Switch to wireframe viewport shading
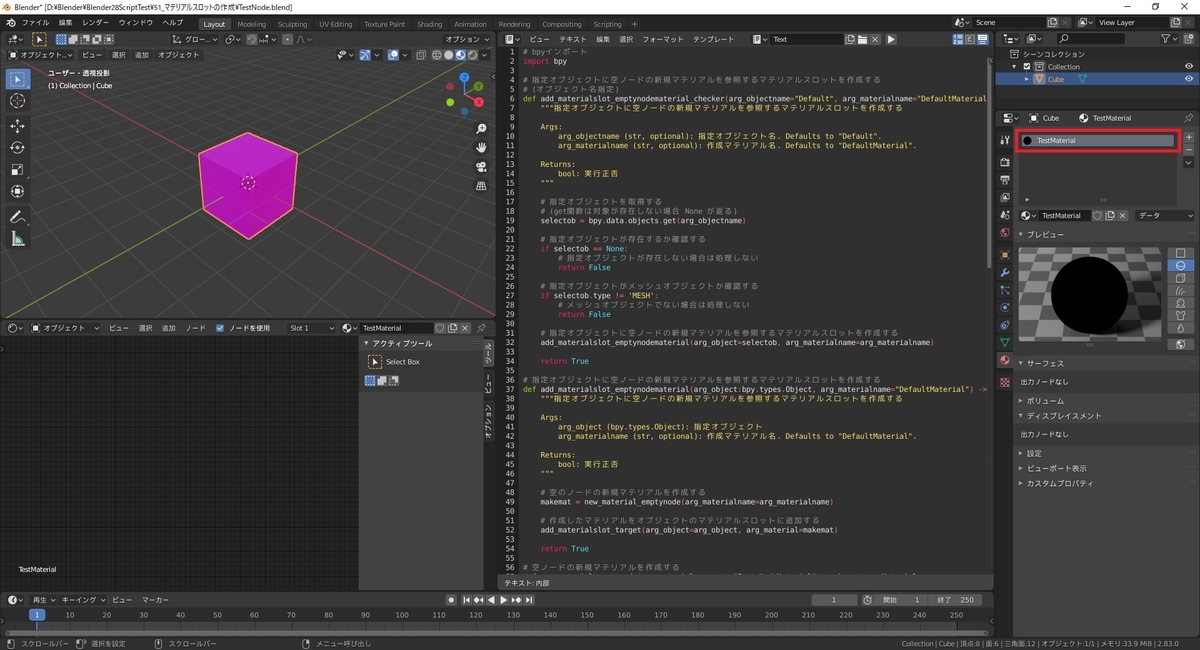This screenshot has height=650, width=1200. [x=438, y=55]
